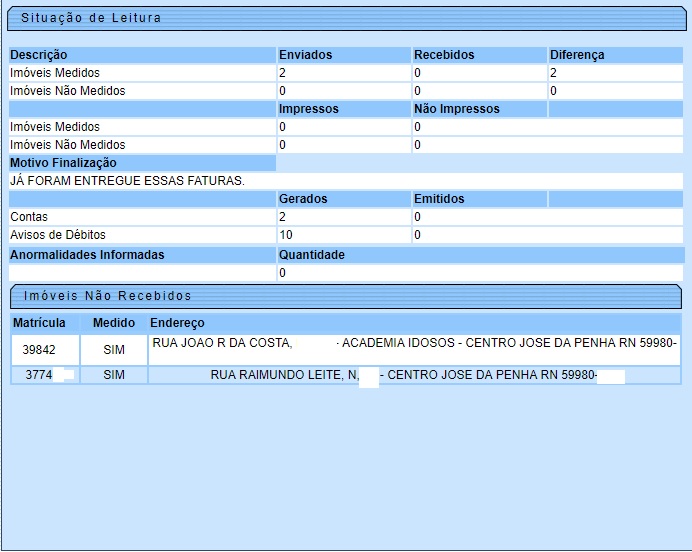Click the Enviados column header
The width and height of the screenshot is (692, 552).
coord(305,55)
